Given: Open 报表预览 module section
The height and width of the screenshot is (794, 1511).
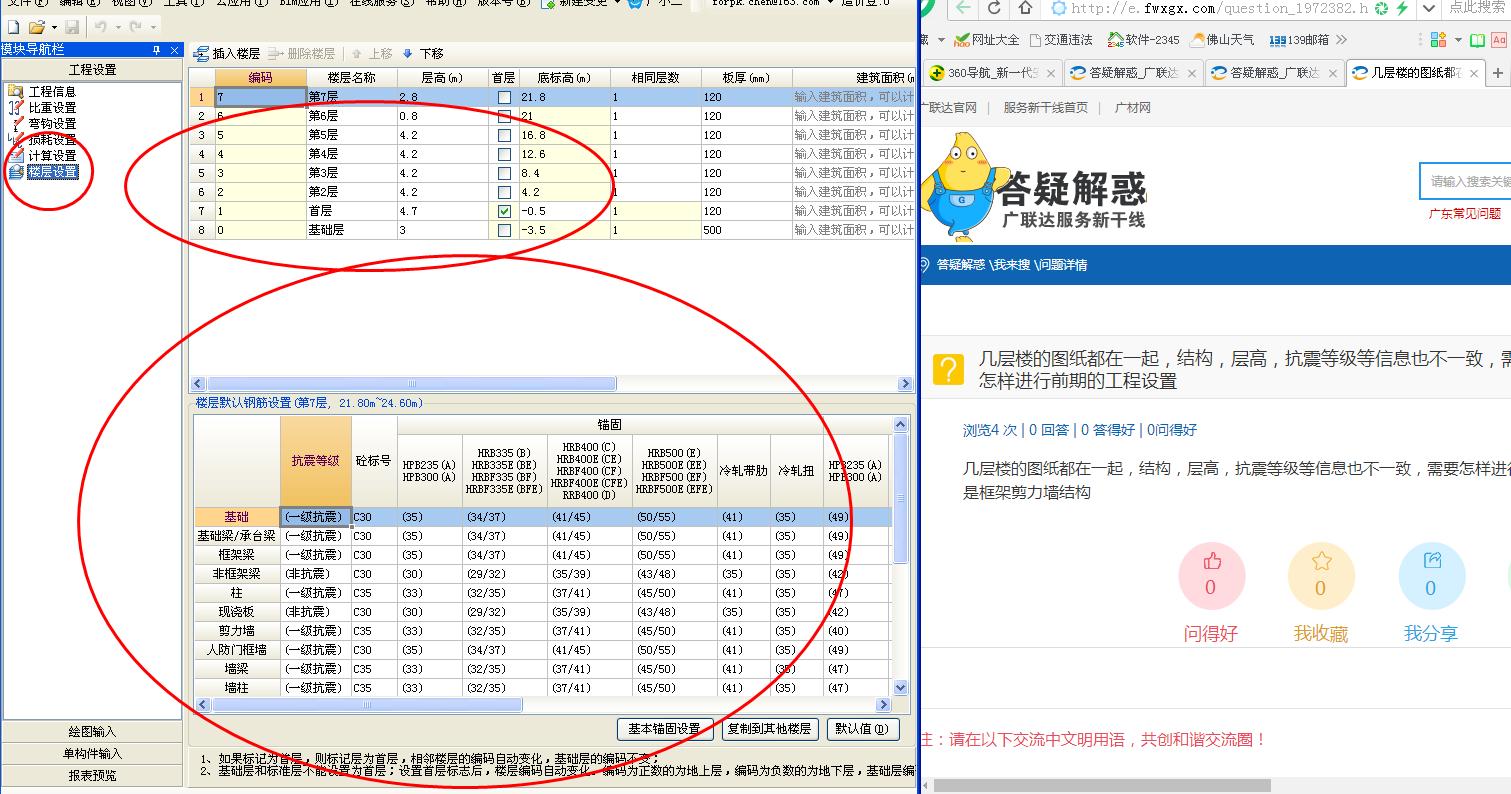Looking at the screenshot, I should (x=92, y=776).
